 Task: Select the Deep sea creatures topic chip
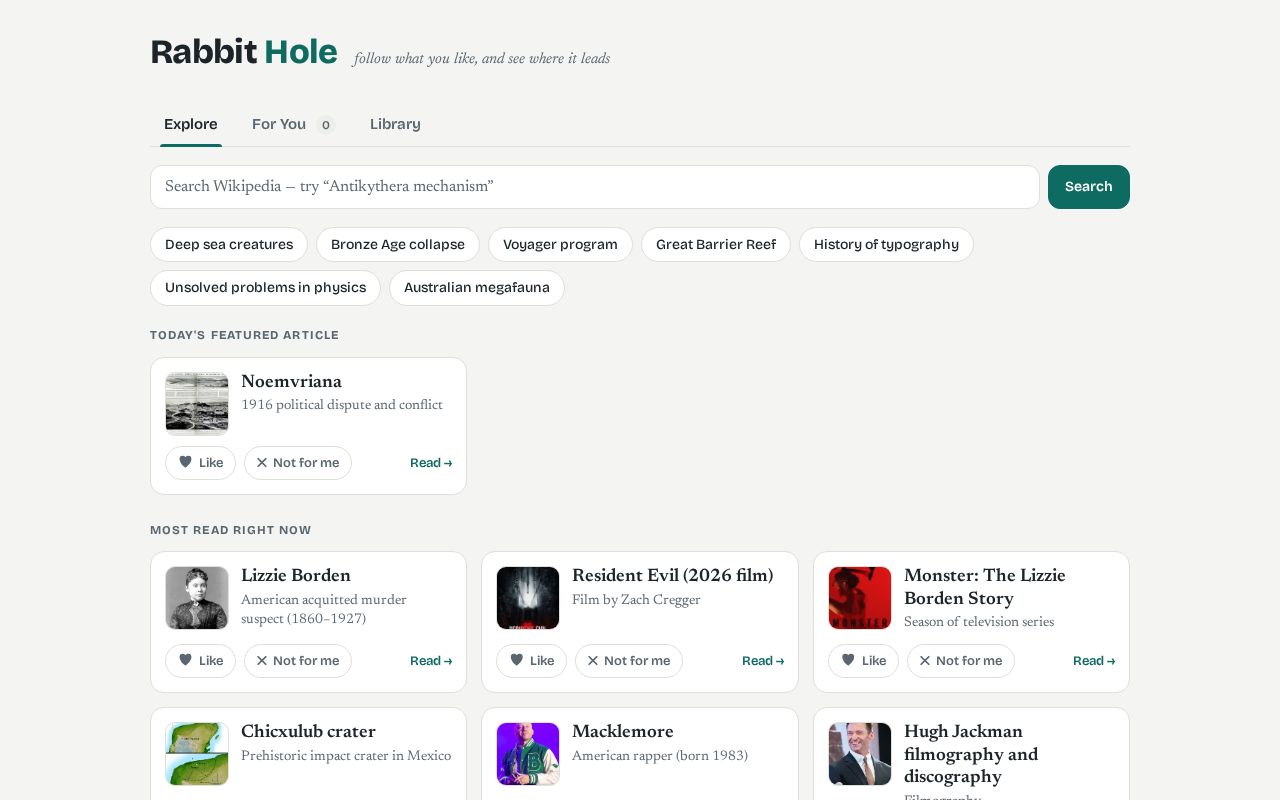click(229, 245)
